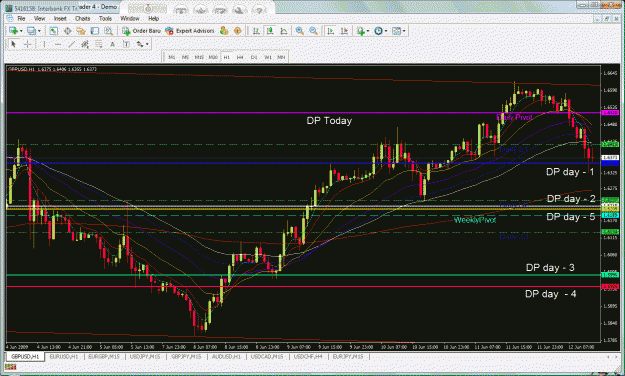Set timeframe to M15
Screen dimensions: 625x376
pos(199,57)
